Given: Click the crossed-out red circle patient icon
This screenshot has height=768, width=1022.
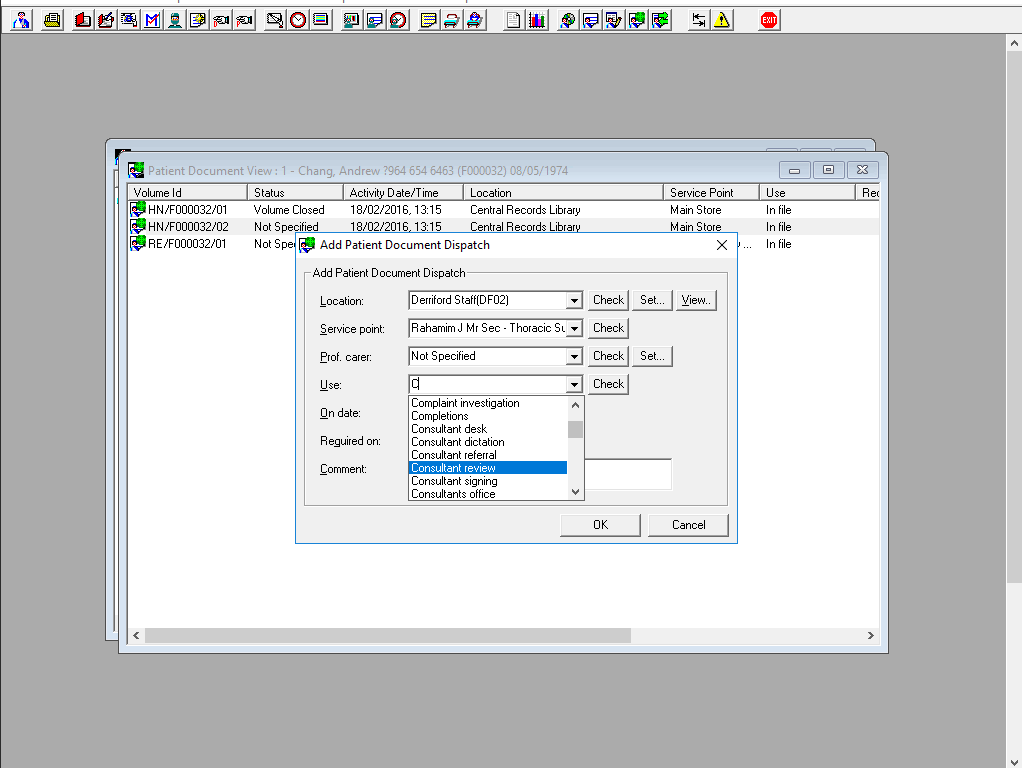Looking at the screenshot, I should click(398, 20).
